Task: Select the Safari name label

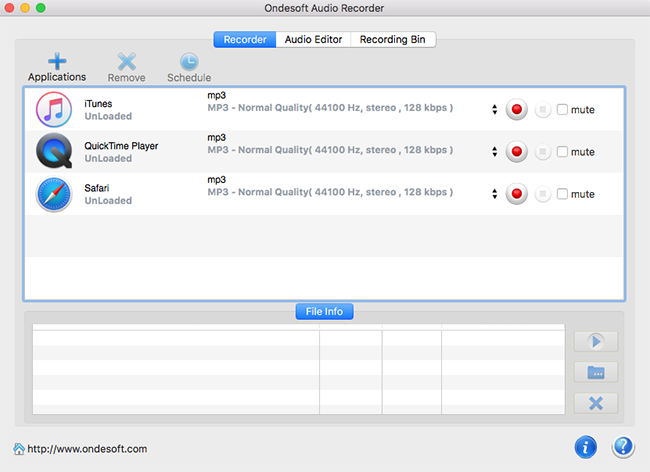Action: 97,188
